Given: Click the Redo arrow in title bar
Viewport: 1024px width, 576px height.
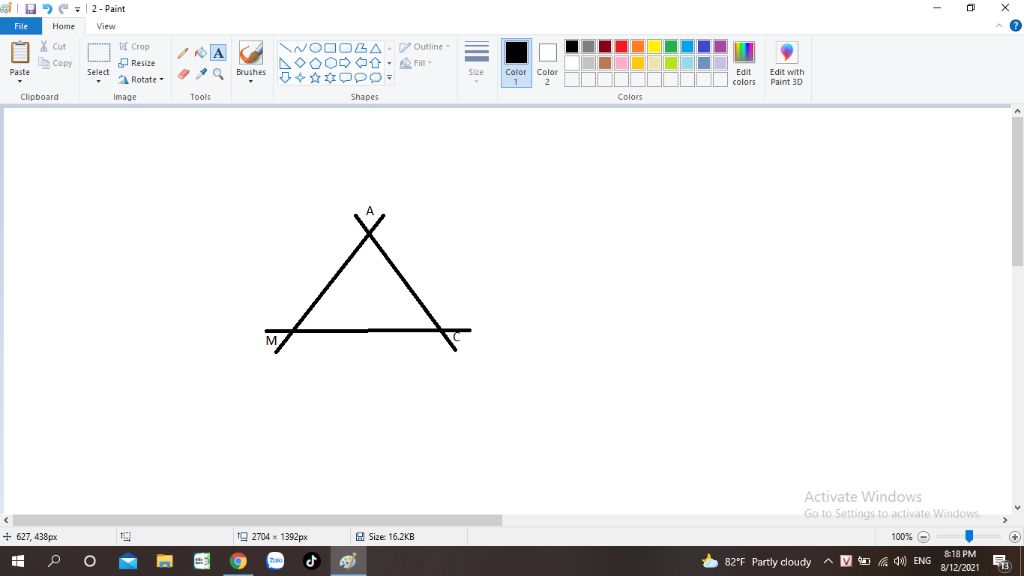Looking at the screenshot, I should (x=63, y=8).
